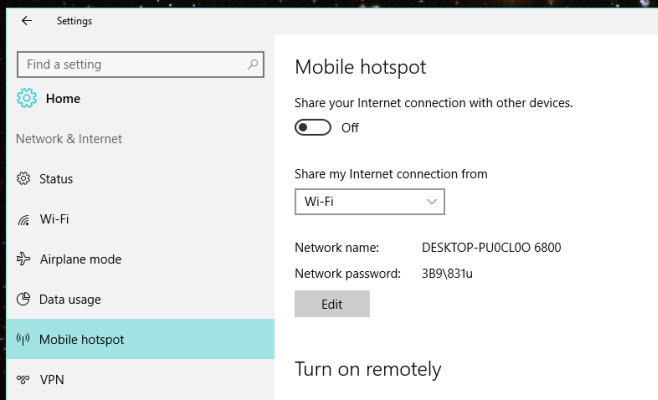Go back with the arrow icon
Screen dimensions: 658x400
point(26,21)
